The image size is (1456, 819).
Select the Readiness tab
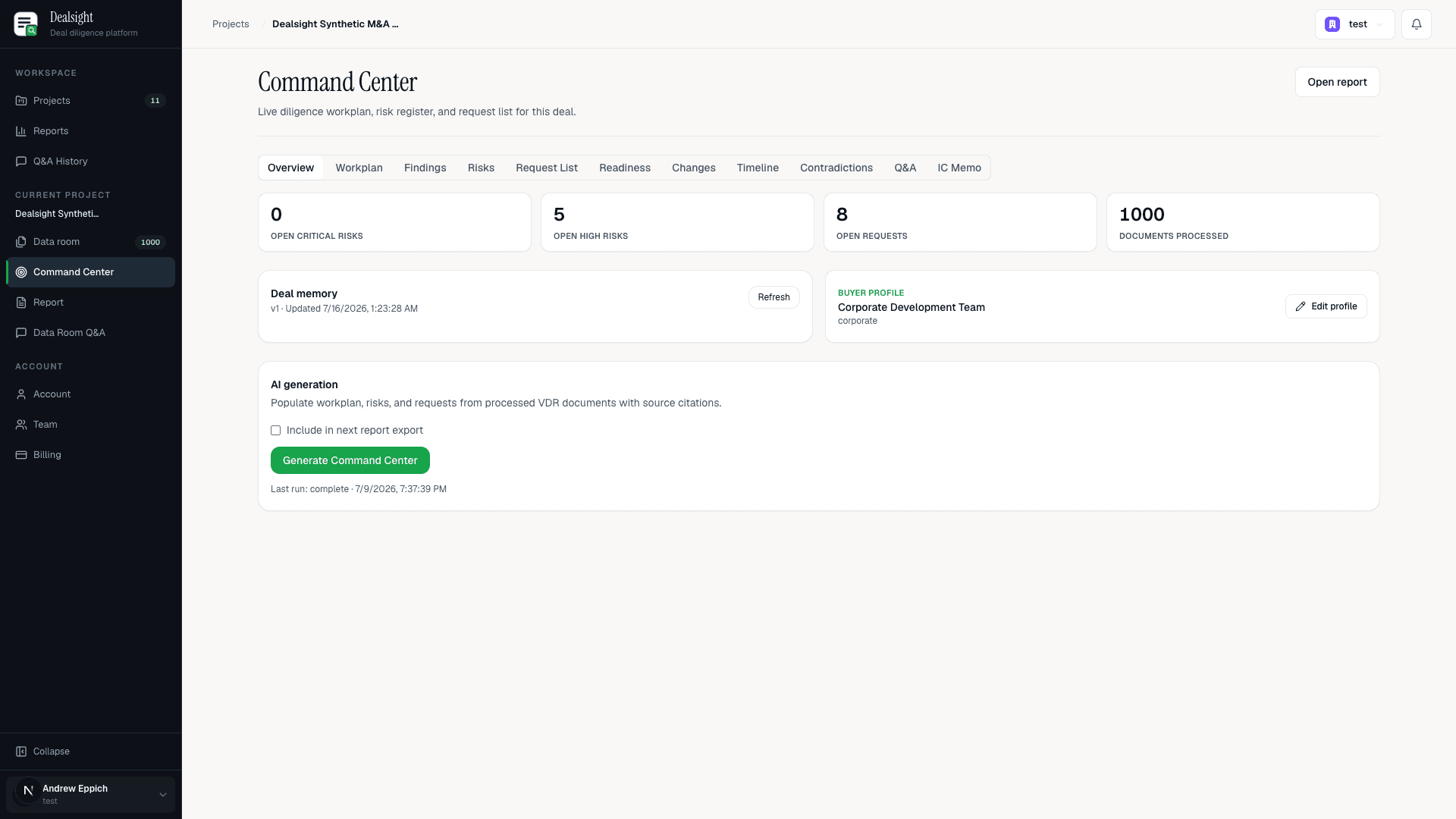pos(625,168)
